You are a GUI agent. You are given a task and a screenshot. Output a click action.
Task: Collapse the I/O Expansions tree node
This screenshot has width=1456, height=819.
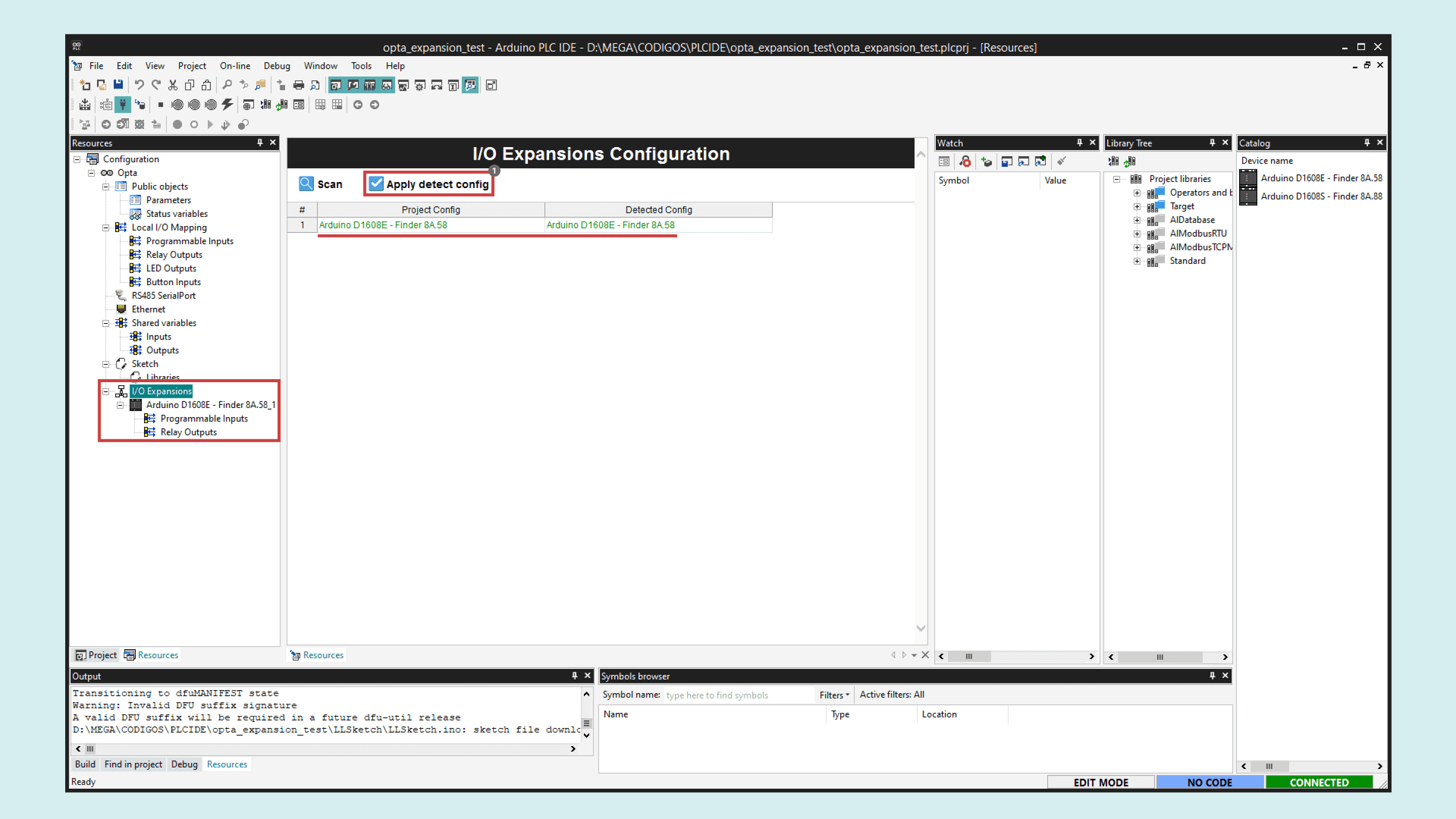click(x=106, y=391)
